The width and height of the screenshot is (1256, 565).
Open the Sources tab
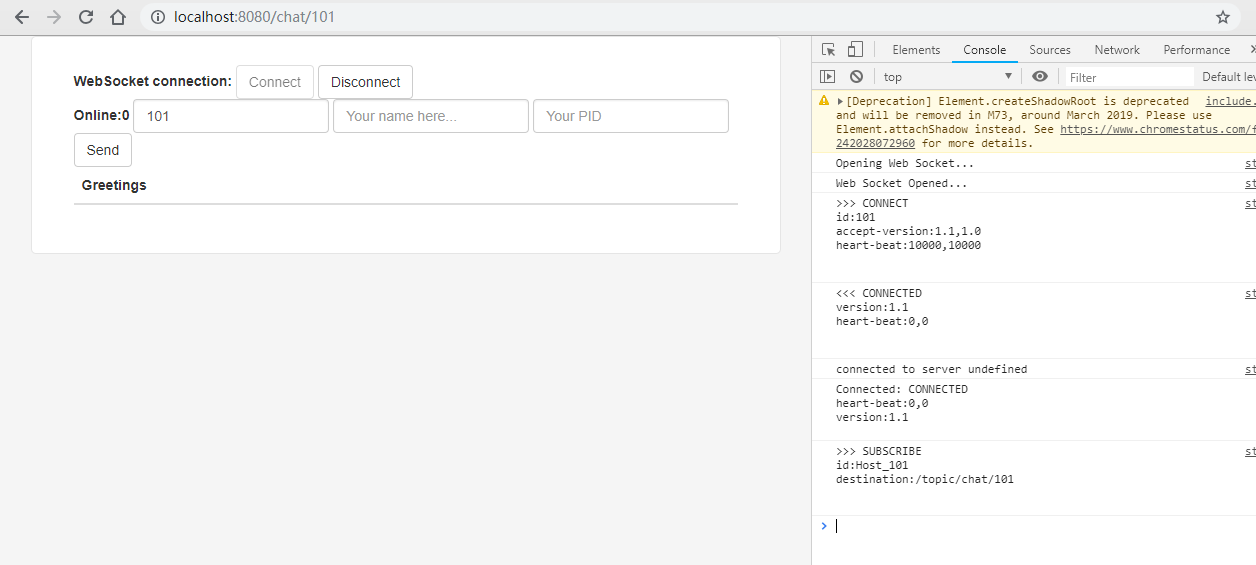(1050, 49)
